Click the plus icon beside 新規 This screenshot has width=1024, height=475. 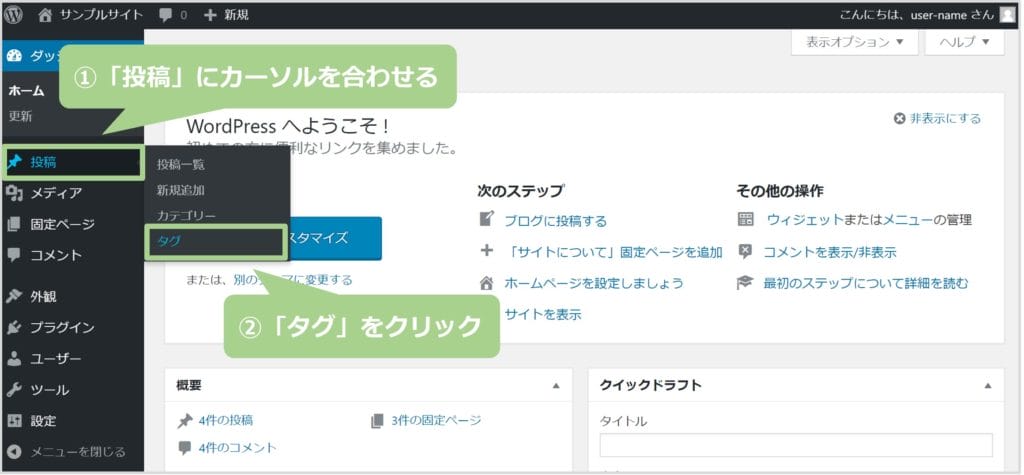(x=210, y=15)
